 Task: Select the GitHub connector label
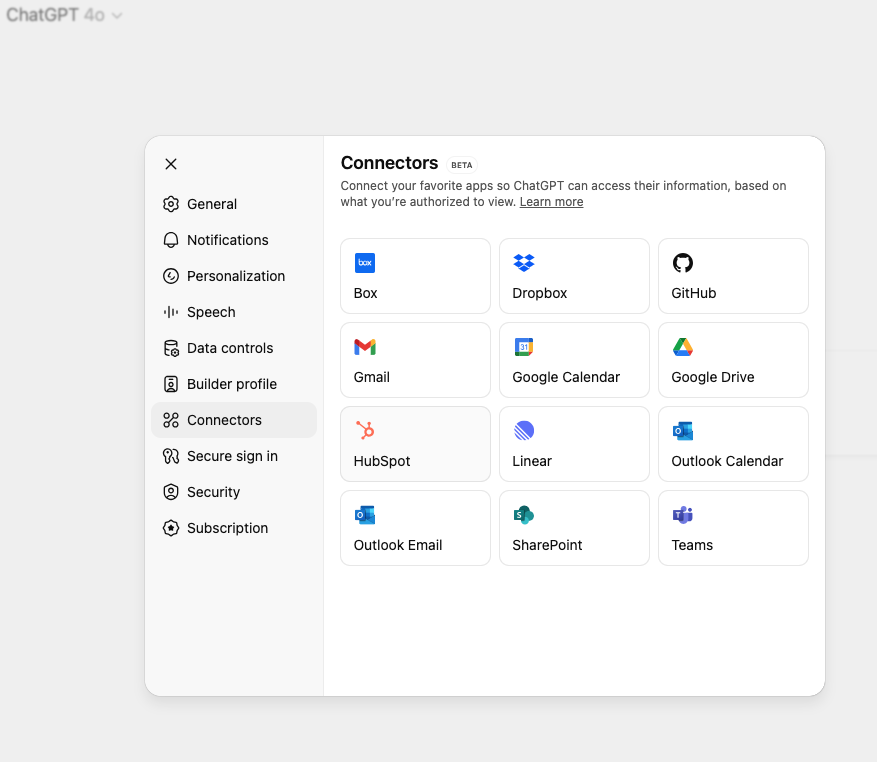point(694,293)
